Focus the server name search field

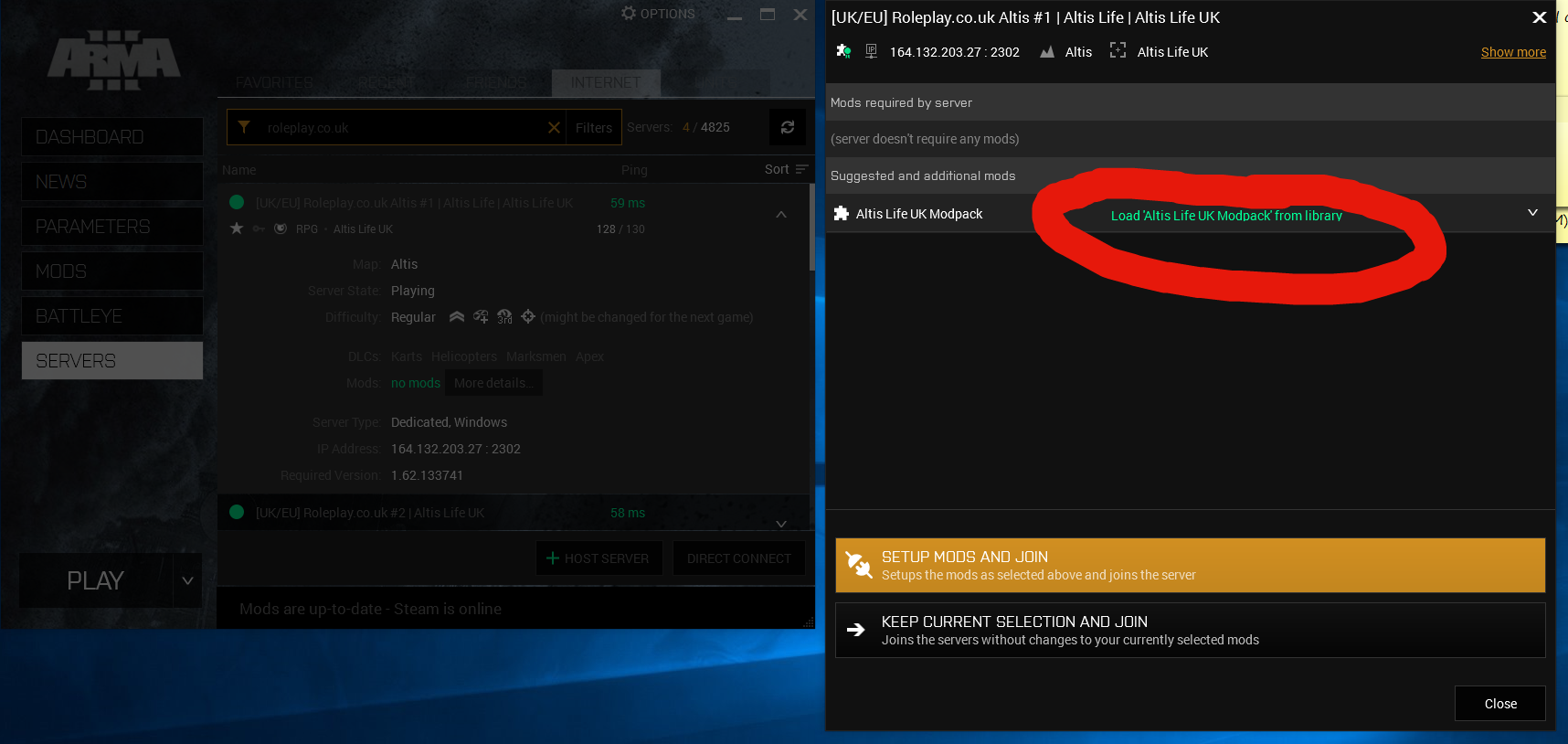click(402, 128)
